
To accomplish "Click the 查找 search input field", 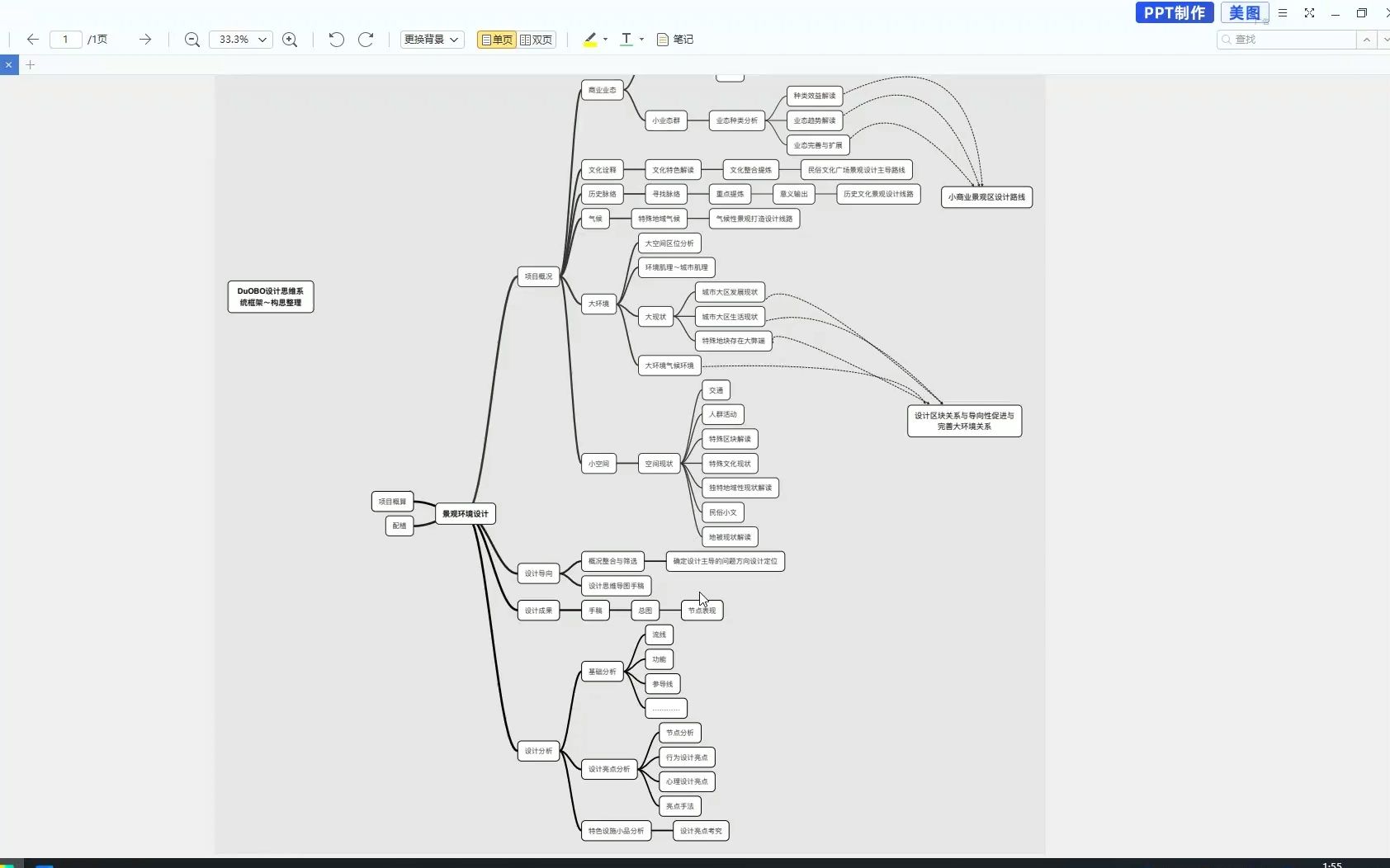I will coord(1287,39).
